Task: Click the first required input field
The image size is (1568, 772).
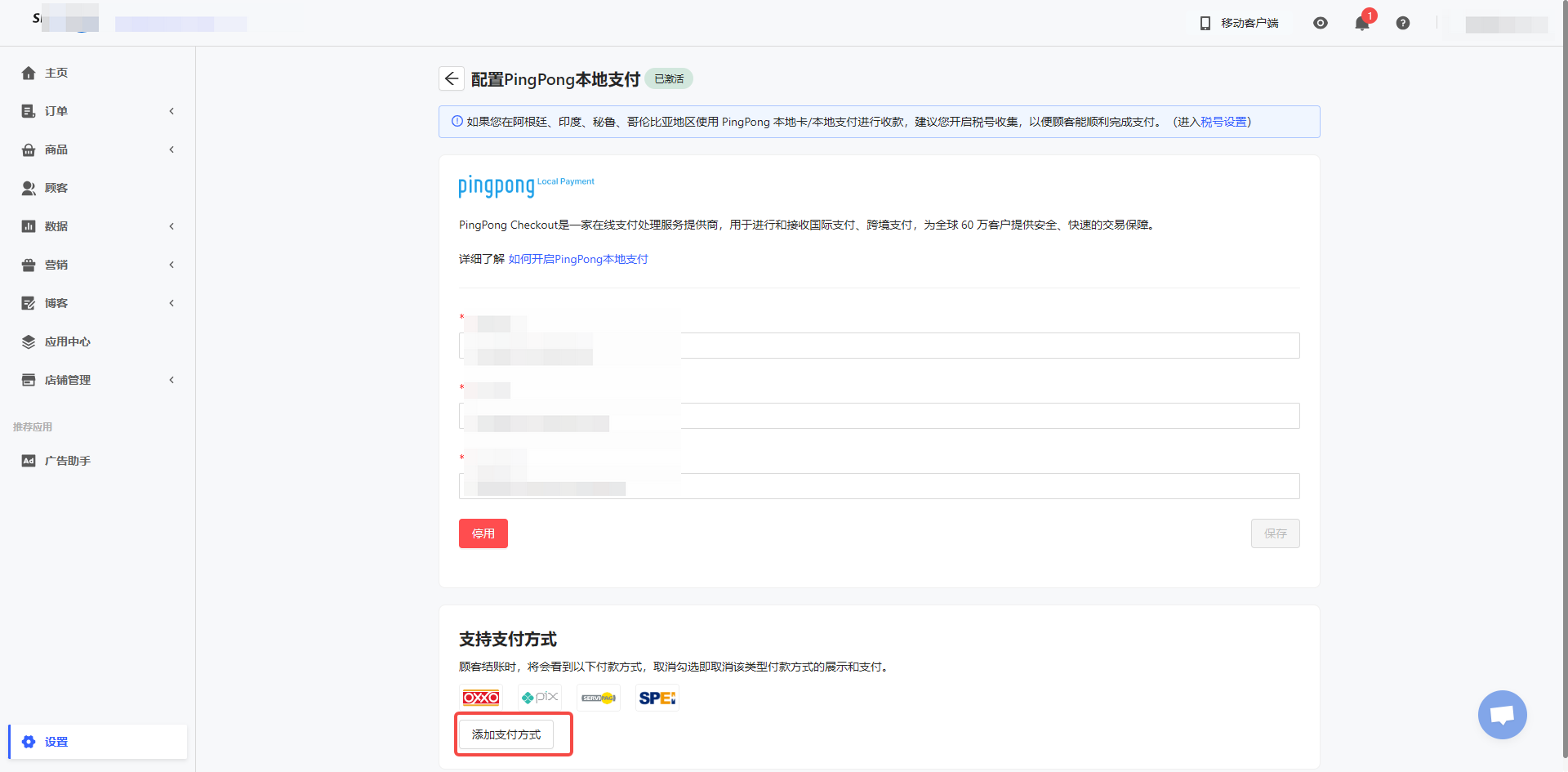Action: (x=880, y=346)
